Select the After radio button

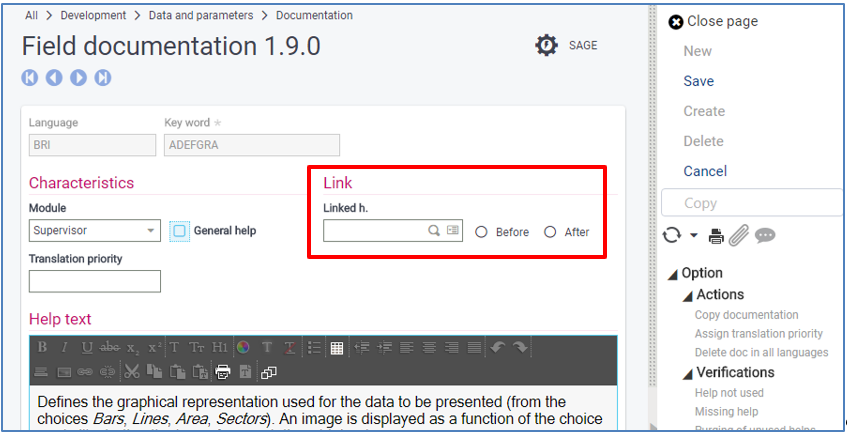point(550,232)
